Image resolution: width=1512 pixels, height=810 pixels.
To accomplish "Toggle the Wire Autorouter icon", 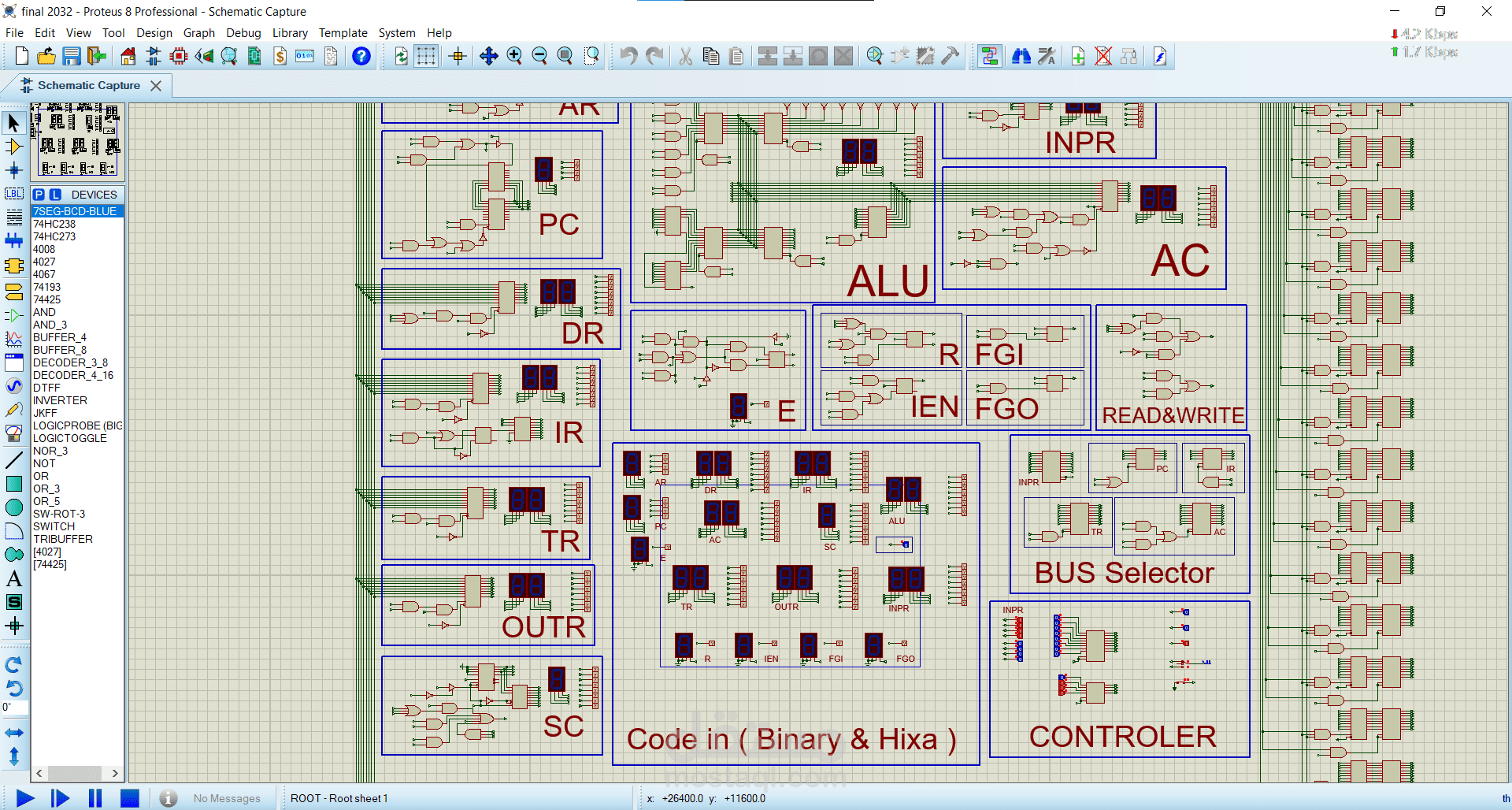I will (990, 56).
